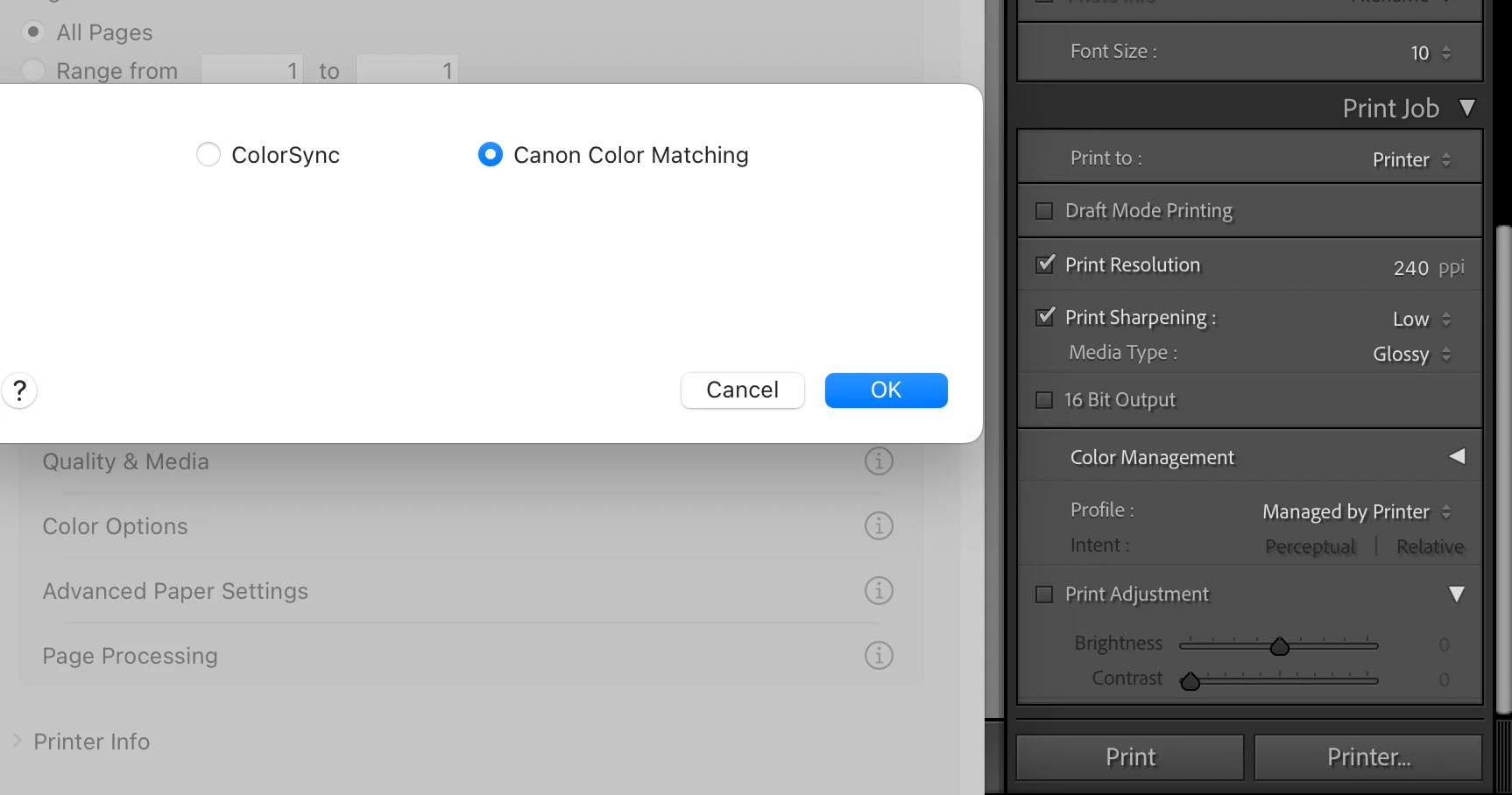Collapse the Print Adjustment section triangle
Screen dimensions: 1512x795
[x=1457, y=594]
